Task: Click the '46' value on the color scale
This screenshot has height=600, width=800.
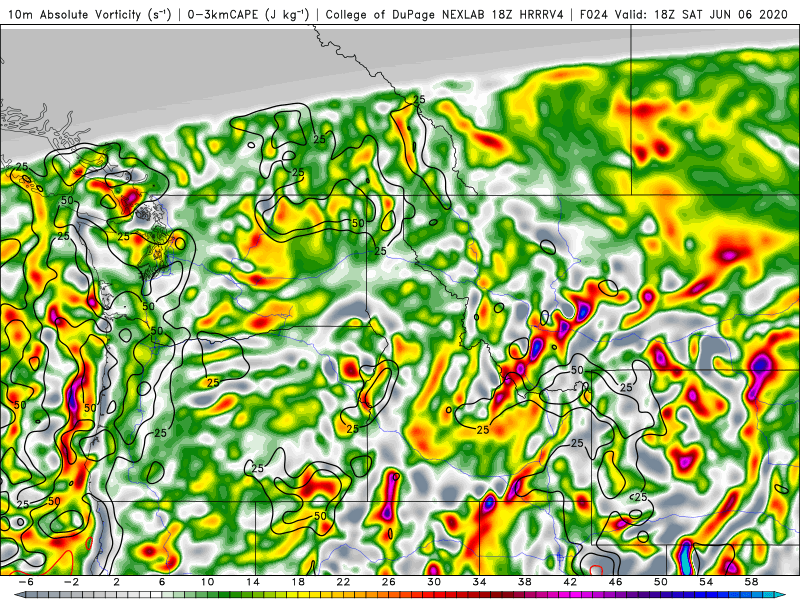Action: [x=615, y=582]
